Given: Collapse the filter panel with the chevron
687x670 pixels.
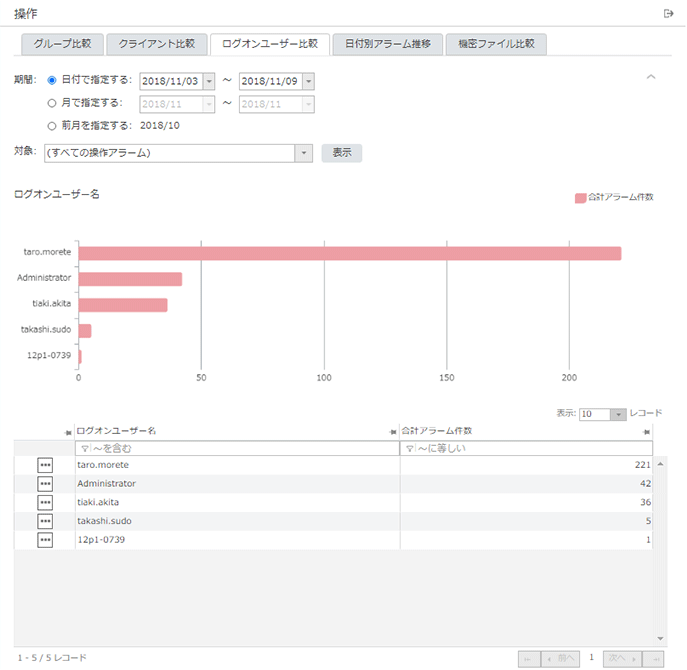Looking at the screenshot, I should point(651,77).
